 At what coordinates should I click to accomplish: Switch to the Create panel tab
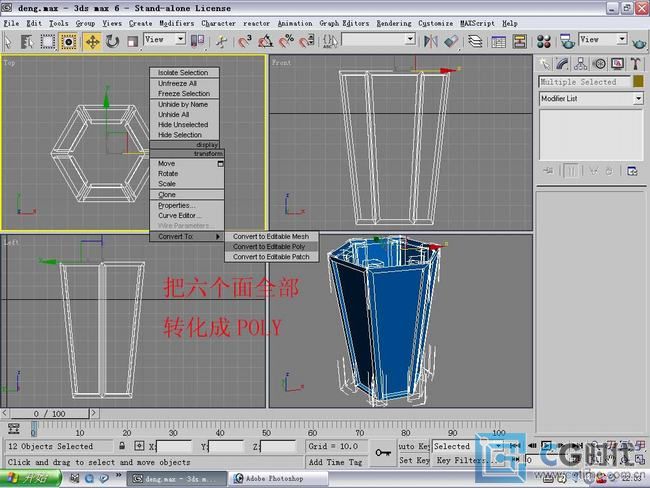point(544,64)
